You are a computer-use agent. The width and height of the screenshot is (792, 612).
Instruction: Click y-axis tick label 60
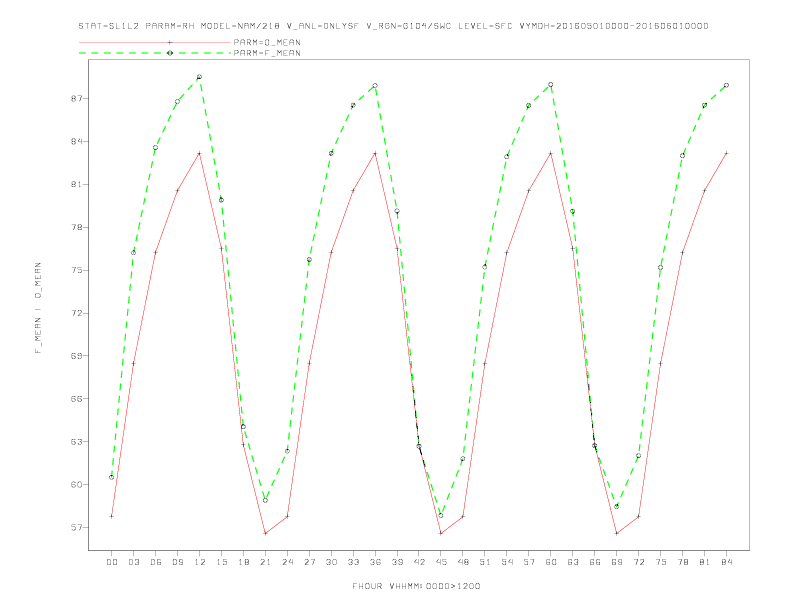coord(77,484)
